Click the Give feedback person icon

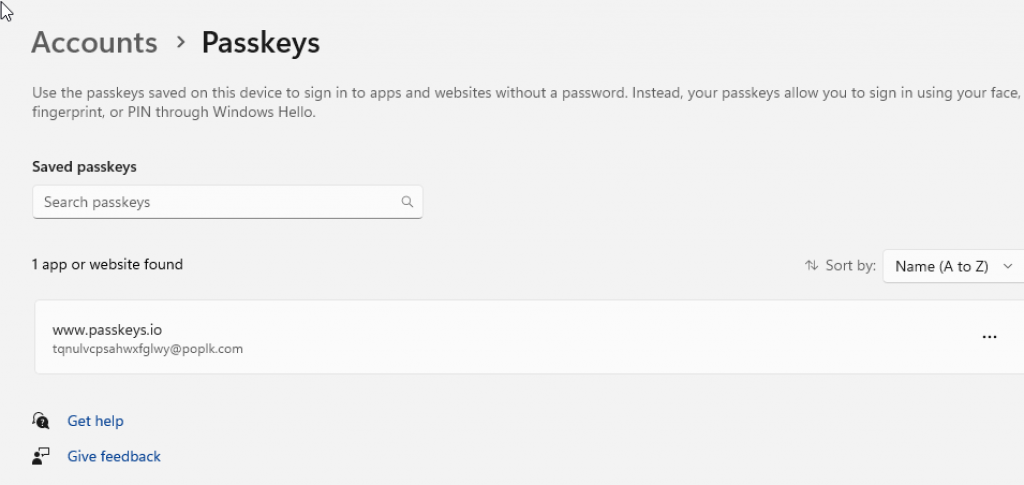click(41, 456)
